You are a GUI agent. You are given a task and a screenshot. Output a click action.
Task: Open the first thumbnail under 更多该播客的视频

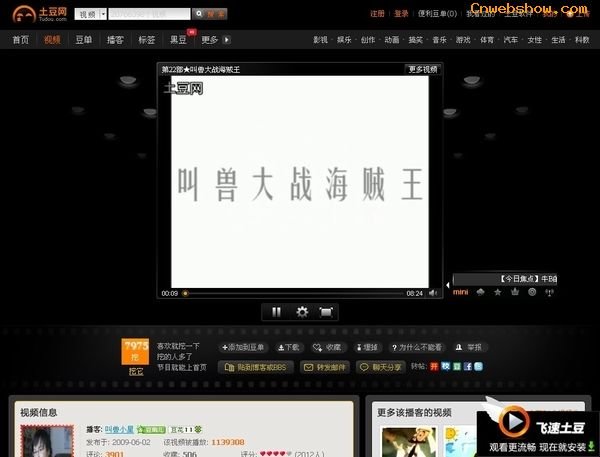[409, 442]
